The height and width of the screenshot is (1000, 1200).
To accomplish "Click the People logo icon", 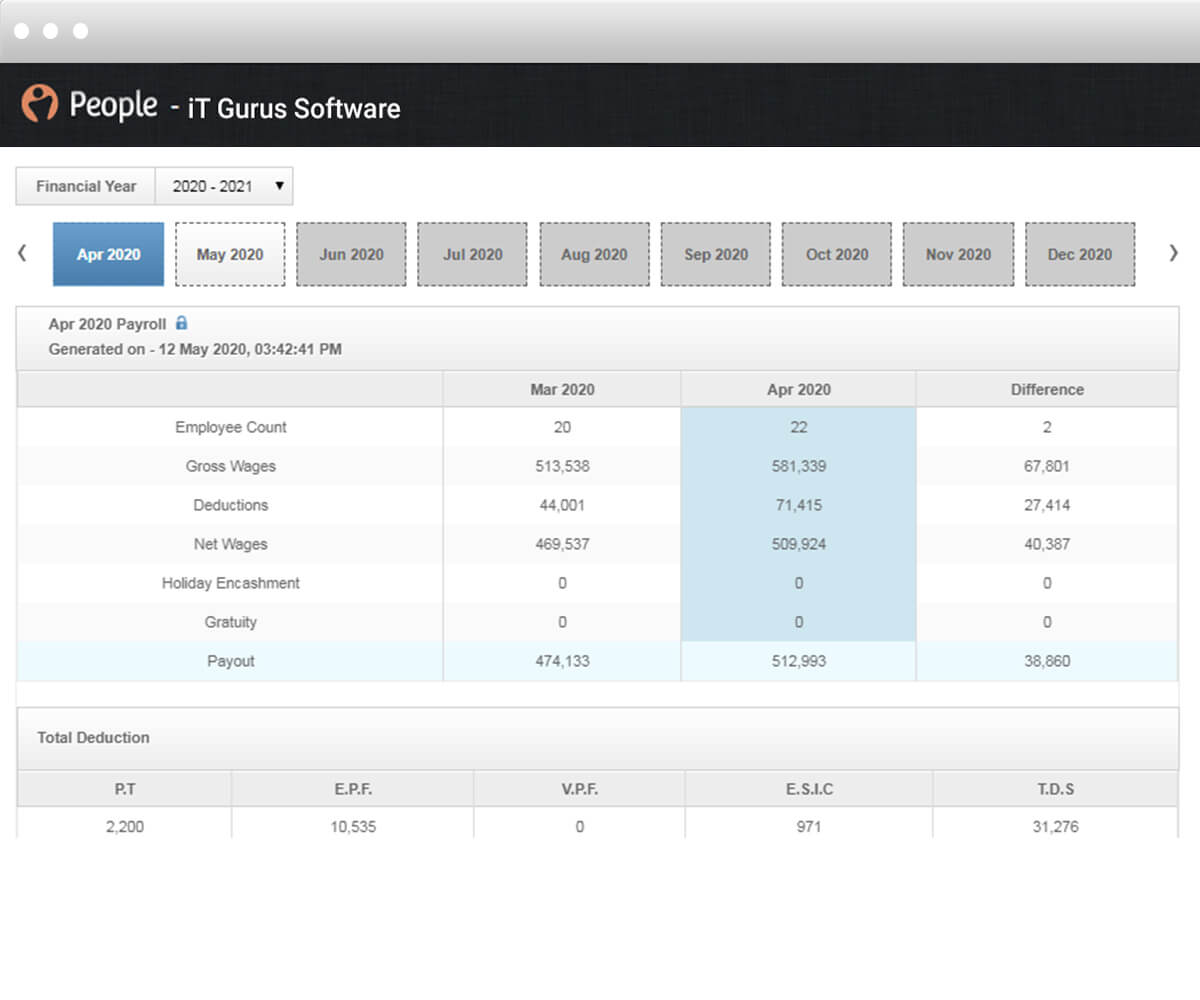I will [40, 103].
